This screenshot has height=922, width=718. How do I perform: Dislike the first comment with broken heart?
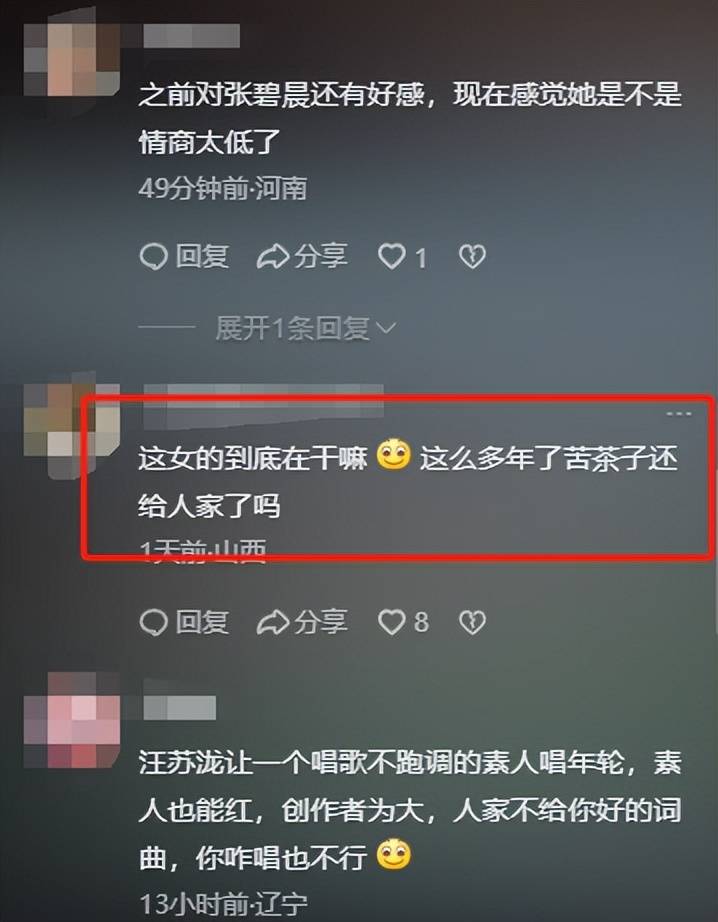click(472, 257)
